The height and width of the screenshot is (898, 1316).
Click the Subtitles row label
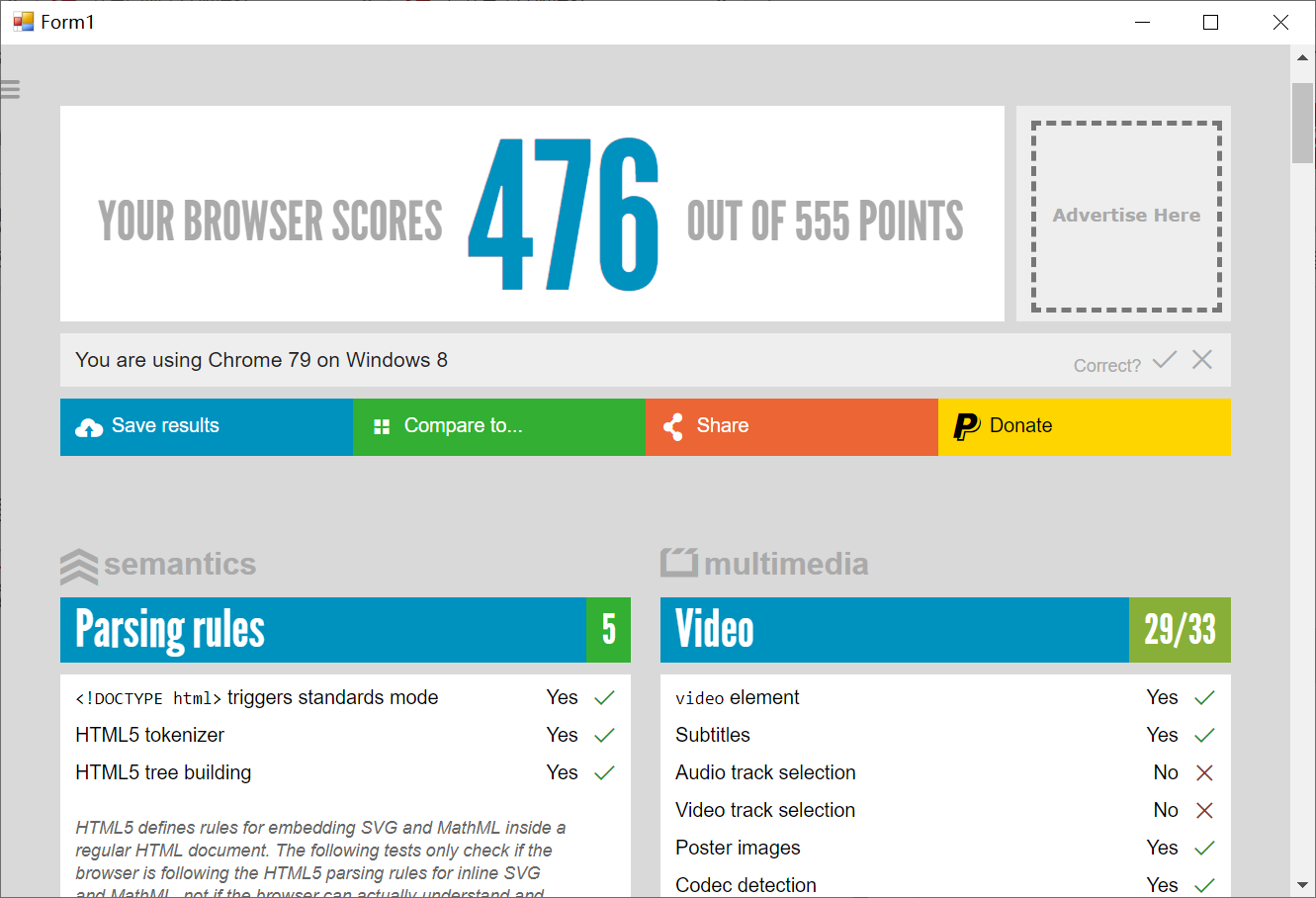pos(713,736)
